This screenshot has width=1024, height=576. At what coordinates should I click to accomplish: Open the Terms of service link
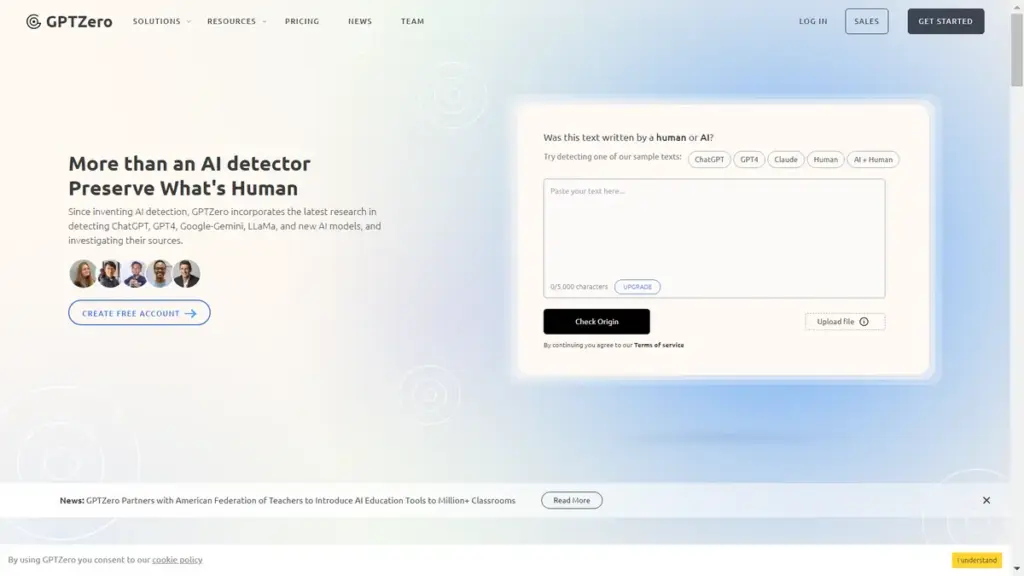click(x=659, y=345)
